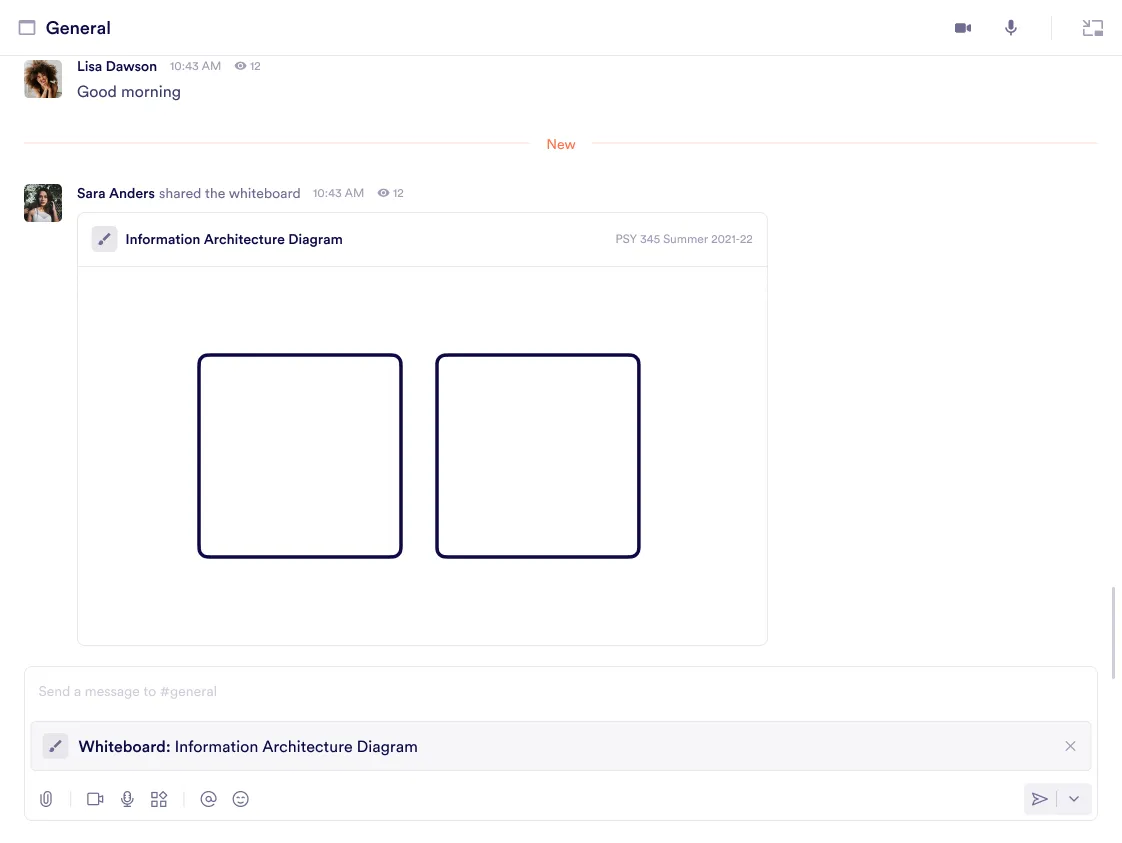The width and height of the screenshot is (1122, 843).
Task: Open the apps and shapes menu icon
Action: click(x=159, y=799)
